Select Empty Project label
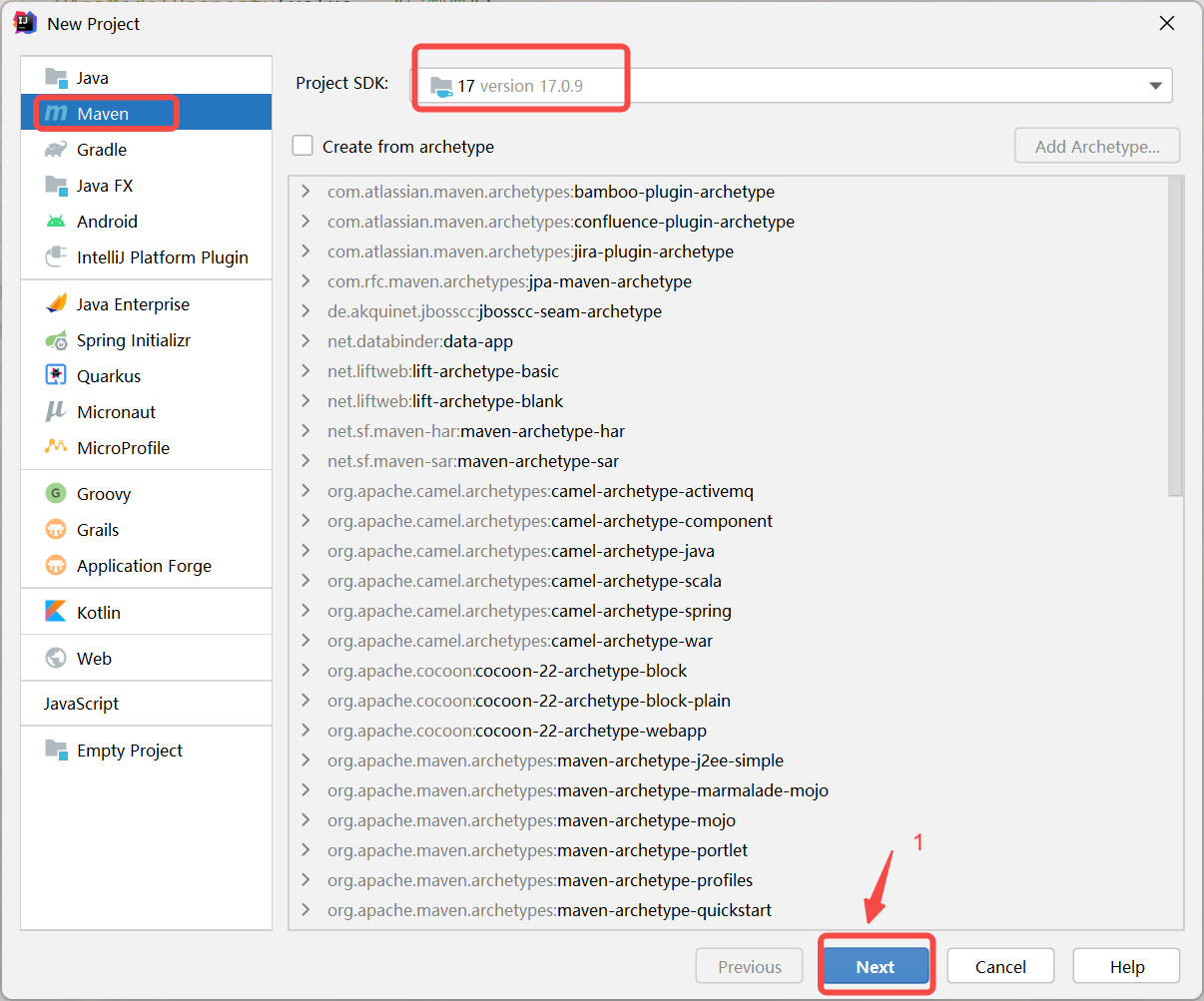Screen dimensions: 1204x1001 [x=130, y=751]
